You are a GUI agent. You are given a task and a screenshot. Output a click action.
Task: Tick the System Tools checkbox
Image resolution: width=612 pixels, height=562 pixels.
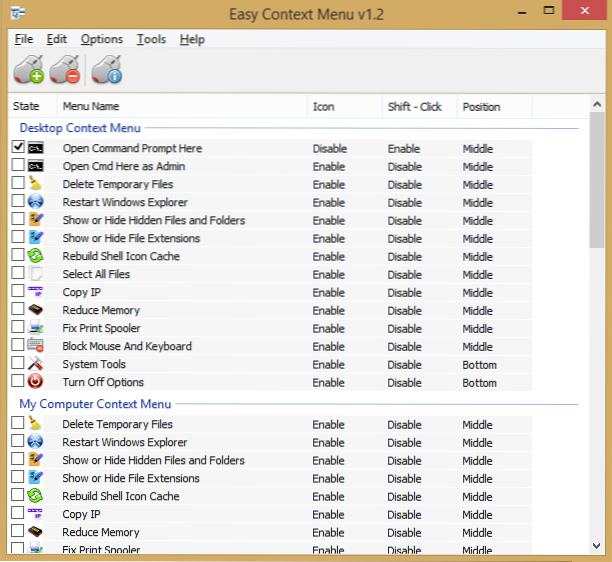[18, 363]
